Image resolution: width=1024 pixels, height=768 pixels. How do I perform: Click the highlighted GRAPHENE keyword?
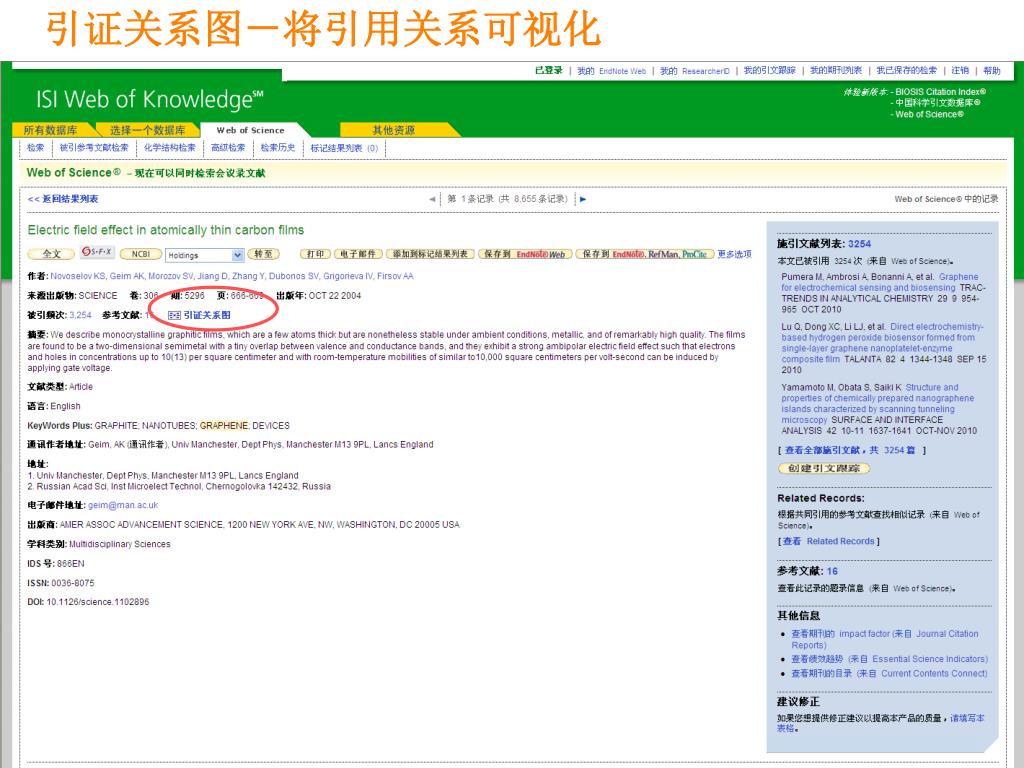(224, 426)
